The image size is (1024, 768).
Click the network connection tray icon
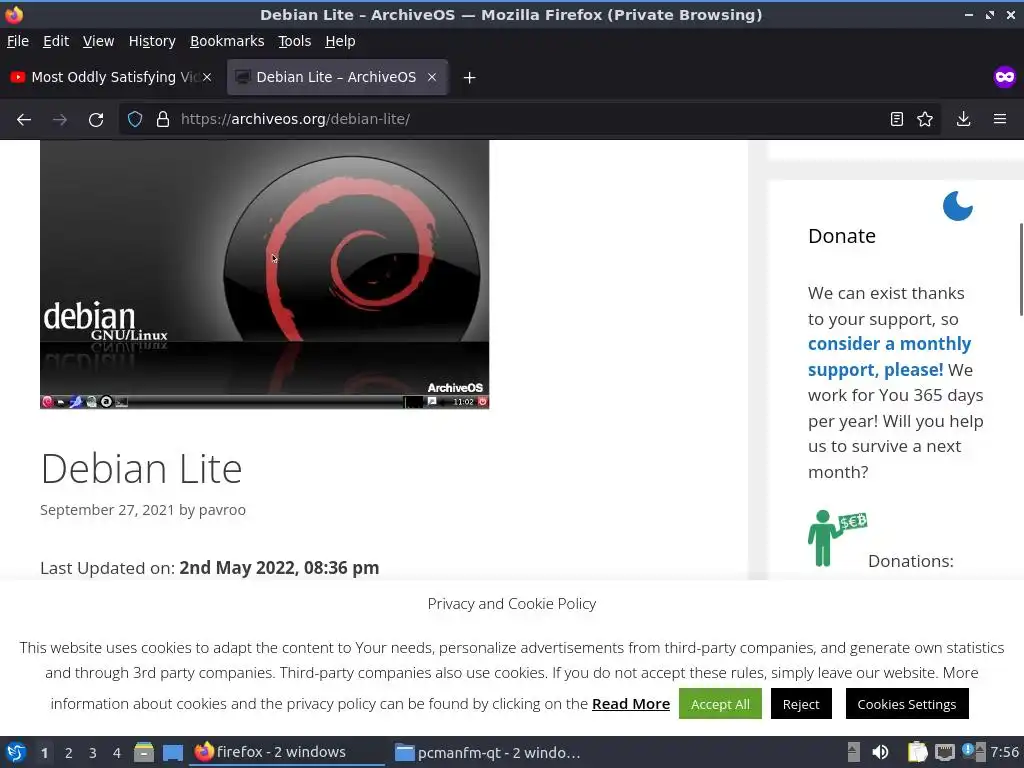[944, 752]
